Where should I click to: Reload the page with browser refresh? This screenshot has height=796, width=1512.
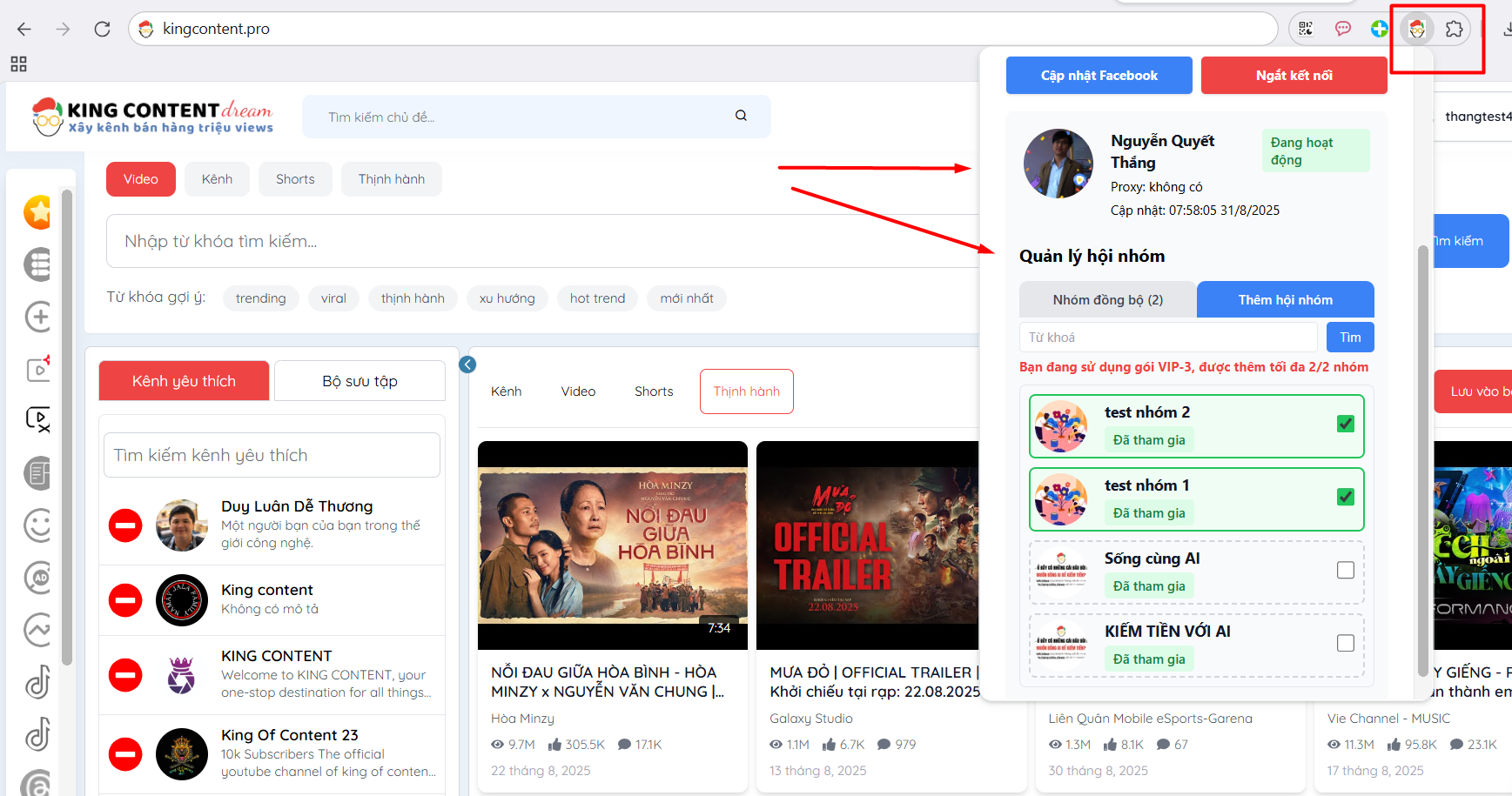[102, 29]
